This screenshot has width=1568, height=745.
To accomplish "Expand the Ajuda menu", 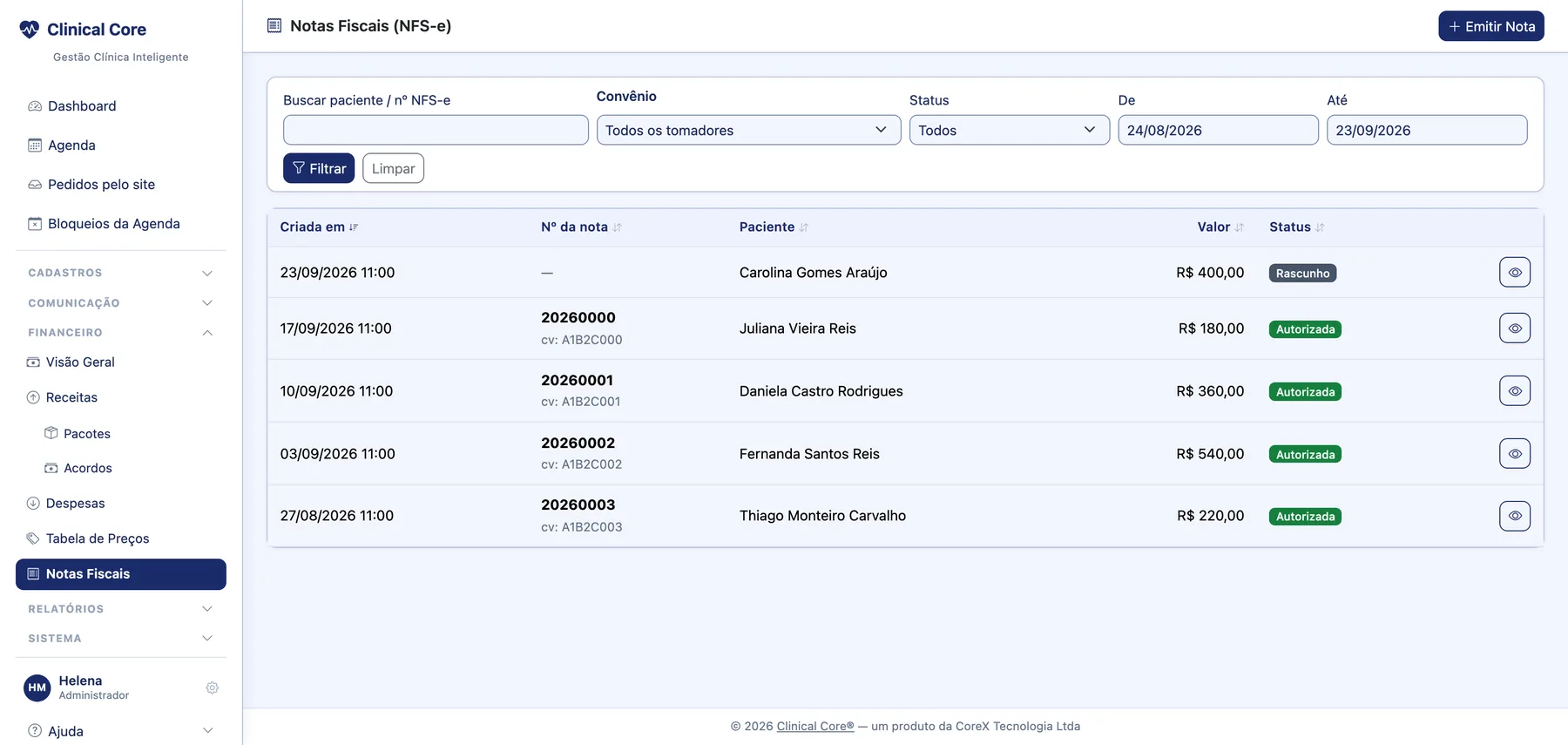I will tap(121, 731).
